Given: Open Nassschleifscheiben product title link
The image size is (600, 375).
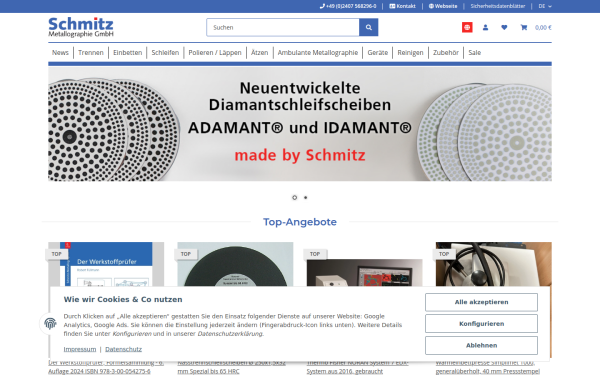Looking at the screenshot, I should pyautogui.click(x=231, y=367).
